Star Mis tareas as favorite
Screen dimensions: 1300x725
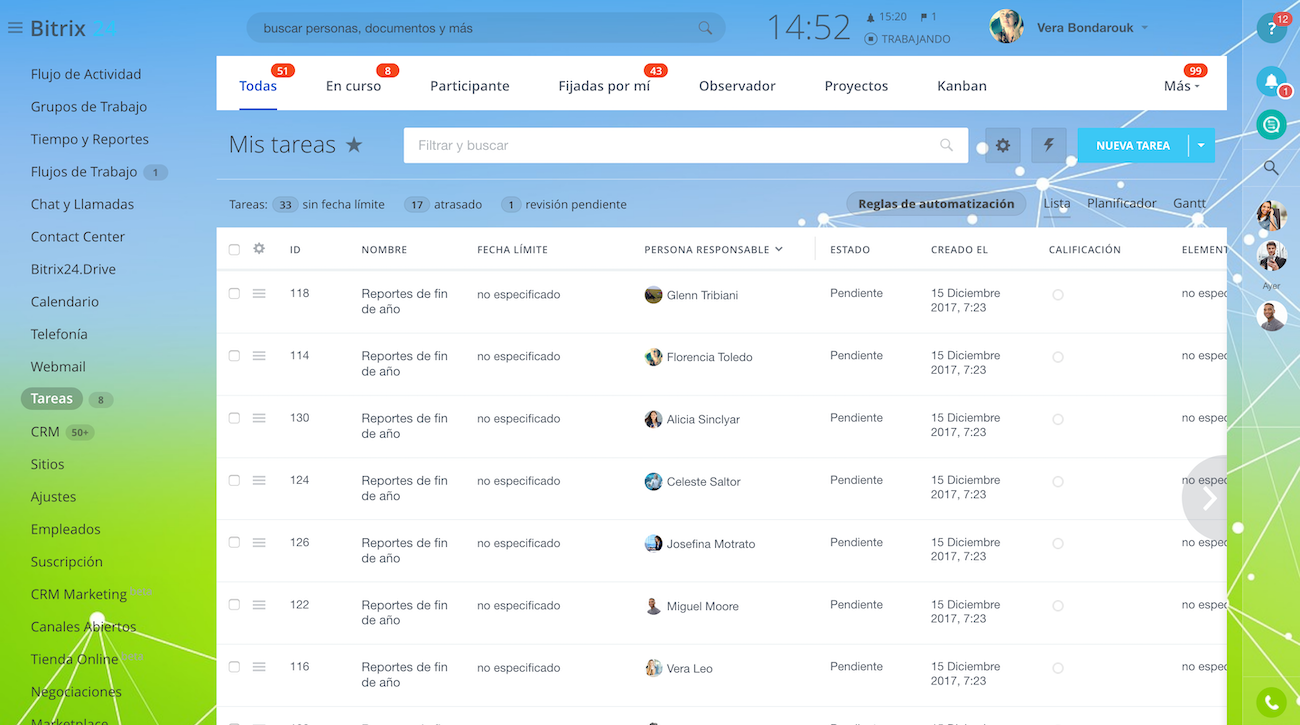click(x=354, y=145)
